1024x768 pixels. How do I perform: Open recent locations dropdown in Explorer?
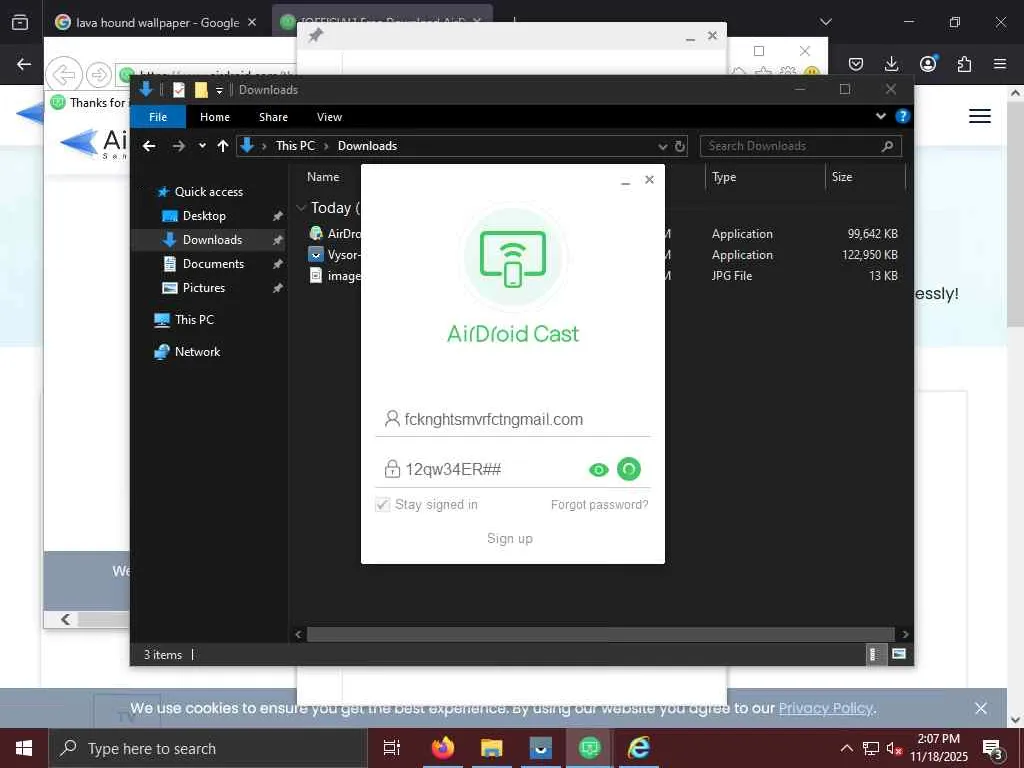[202, 146]
